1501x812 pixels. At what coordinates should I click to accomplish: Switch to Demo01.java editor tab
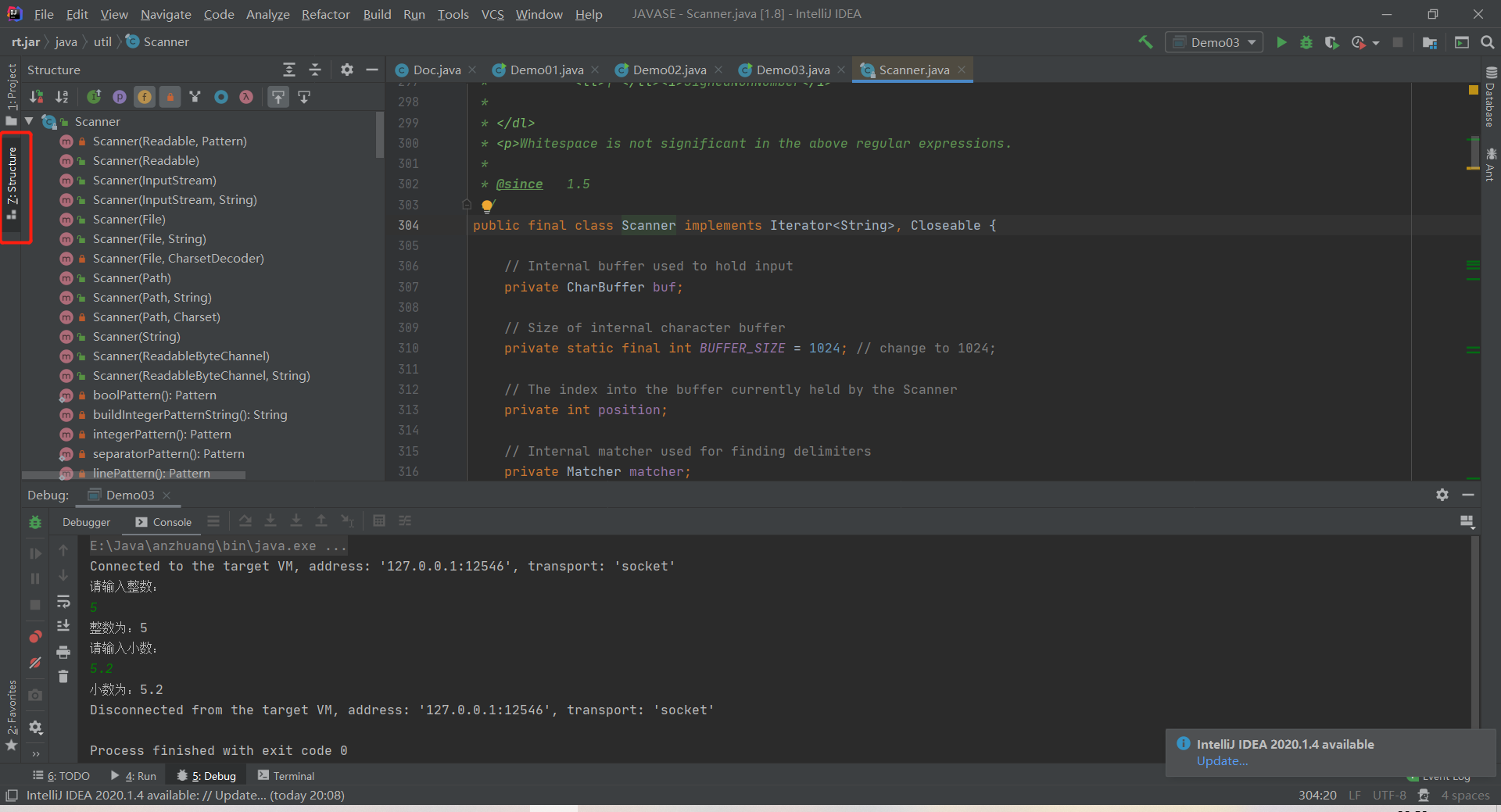546,70
